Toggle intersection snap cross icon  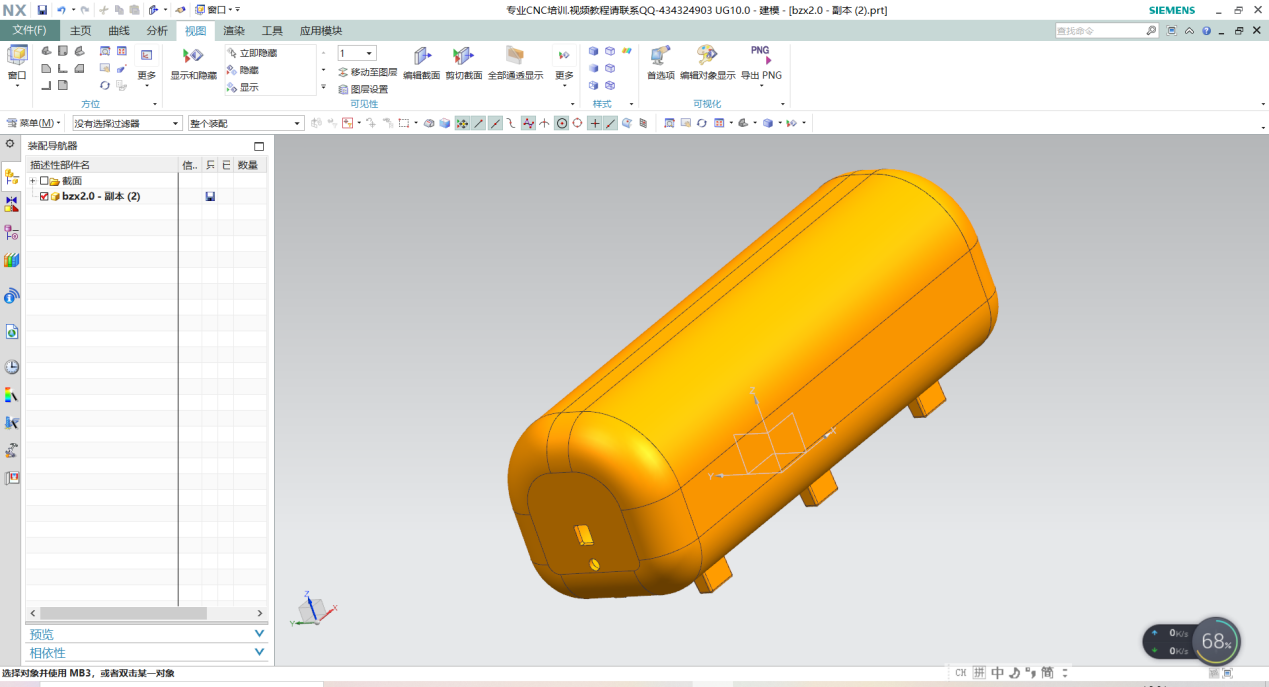point(544,123)
